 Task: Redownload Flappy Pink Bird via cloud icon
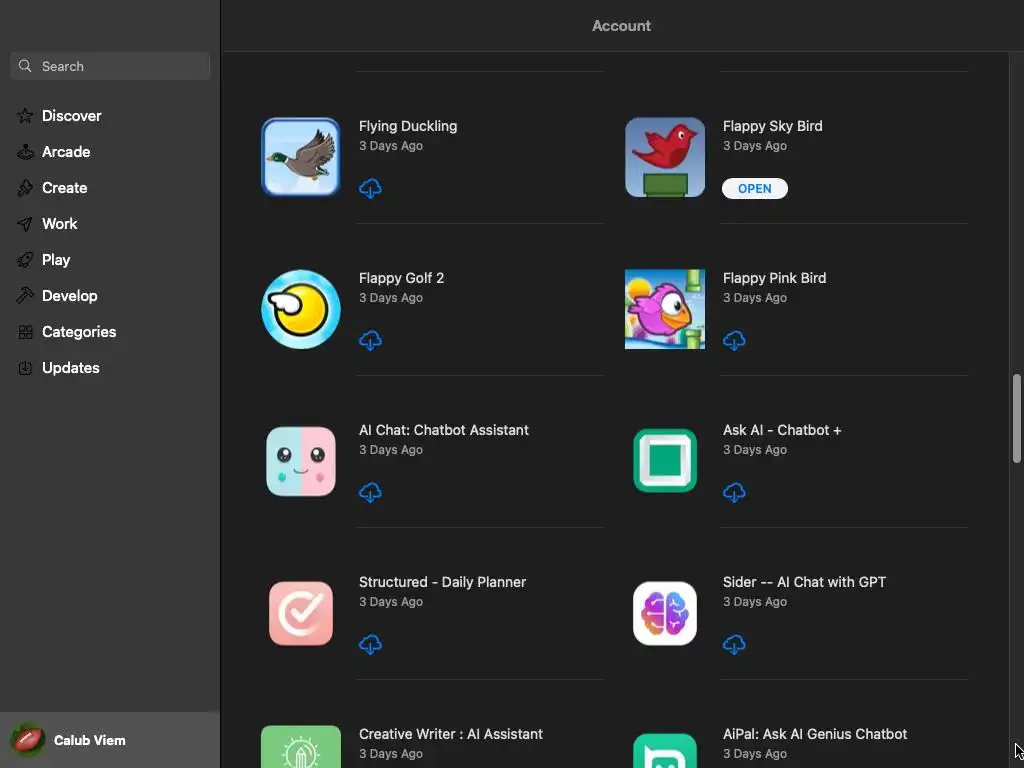734,340
